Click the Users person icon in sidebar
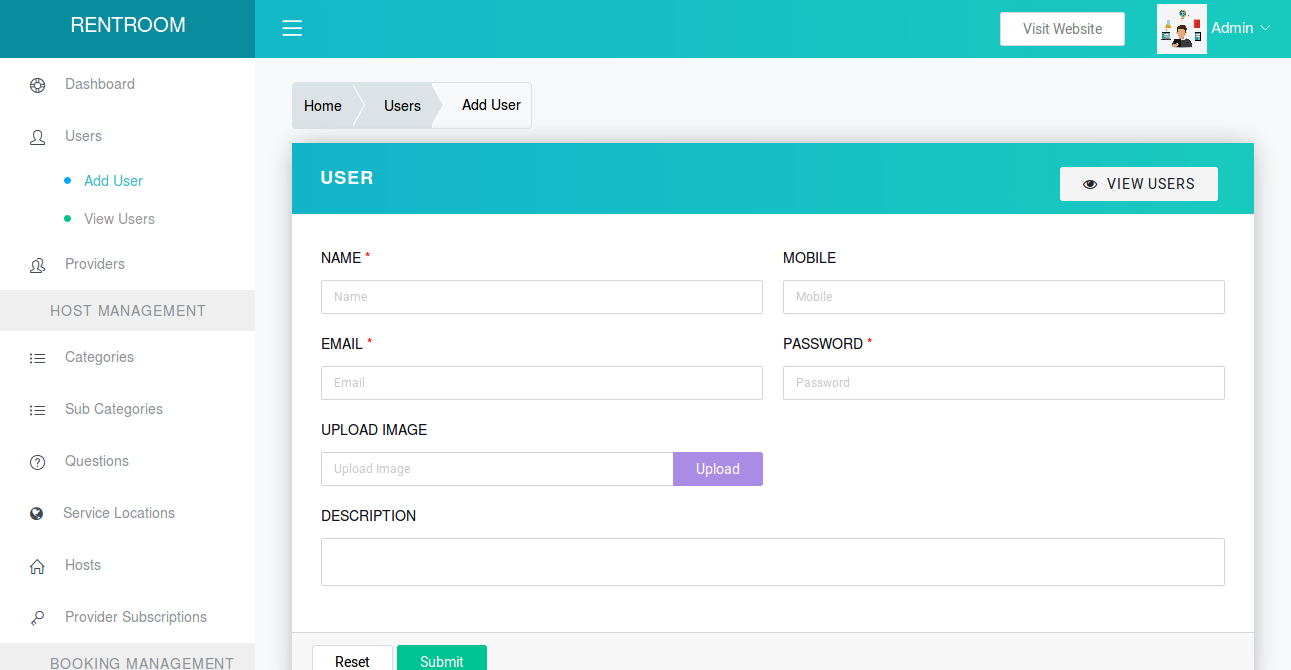The height and width of the screenshot is (670, 1291). pos(37,137)
